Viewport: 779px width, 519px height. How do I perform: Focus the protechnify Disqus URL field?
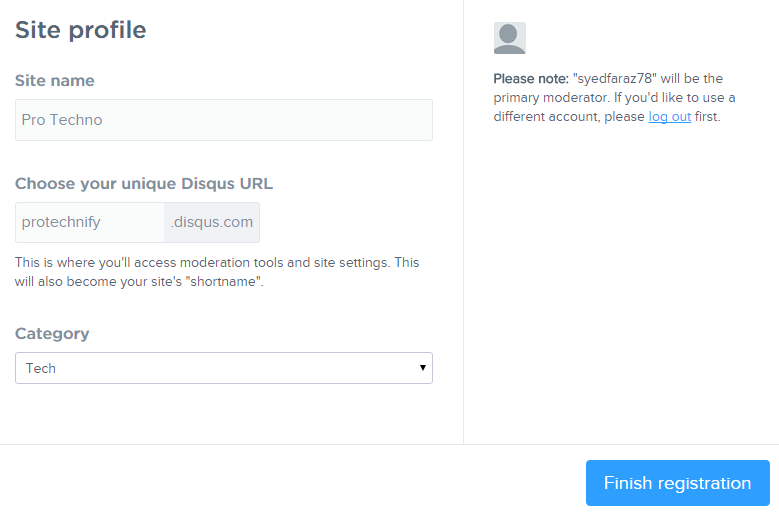point(89,222)
